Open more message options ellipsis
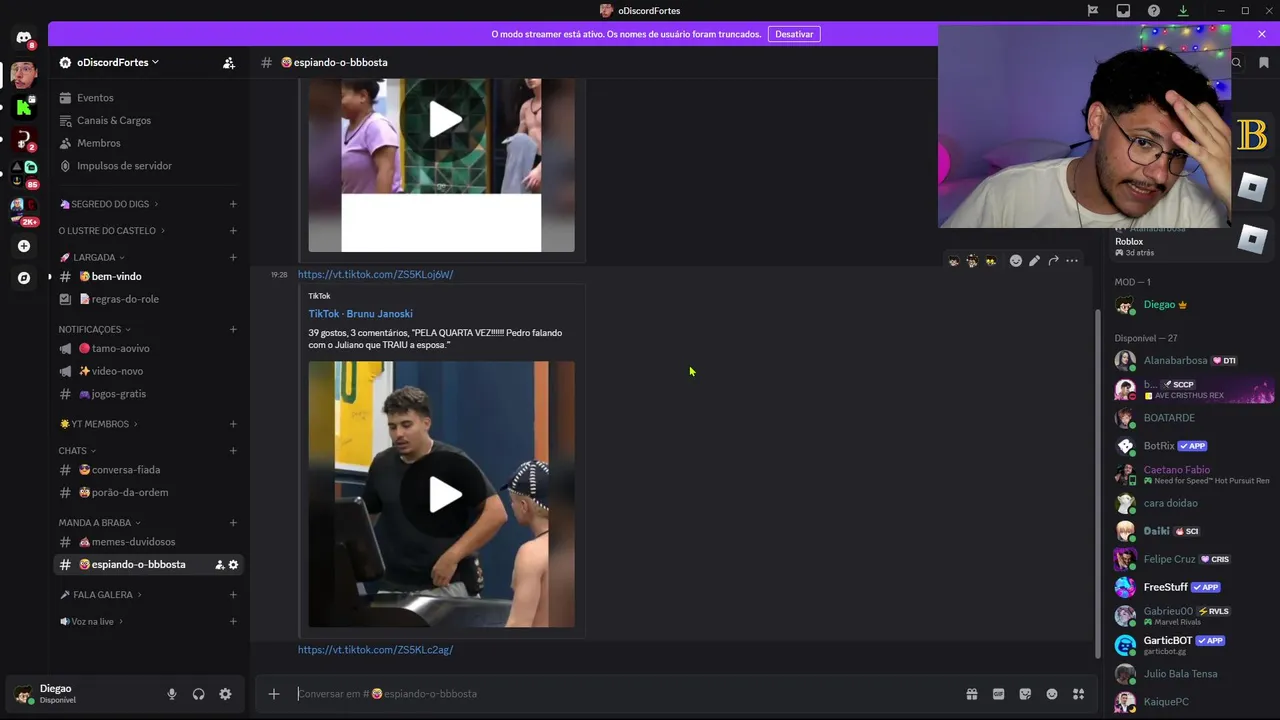This screenshot has width=1280, height=720. pos(1072,261)
